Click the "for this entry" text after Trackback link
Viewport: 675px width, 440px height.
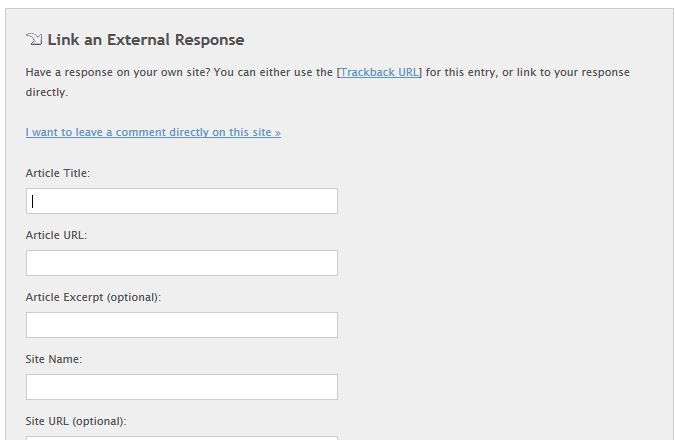456,73
